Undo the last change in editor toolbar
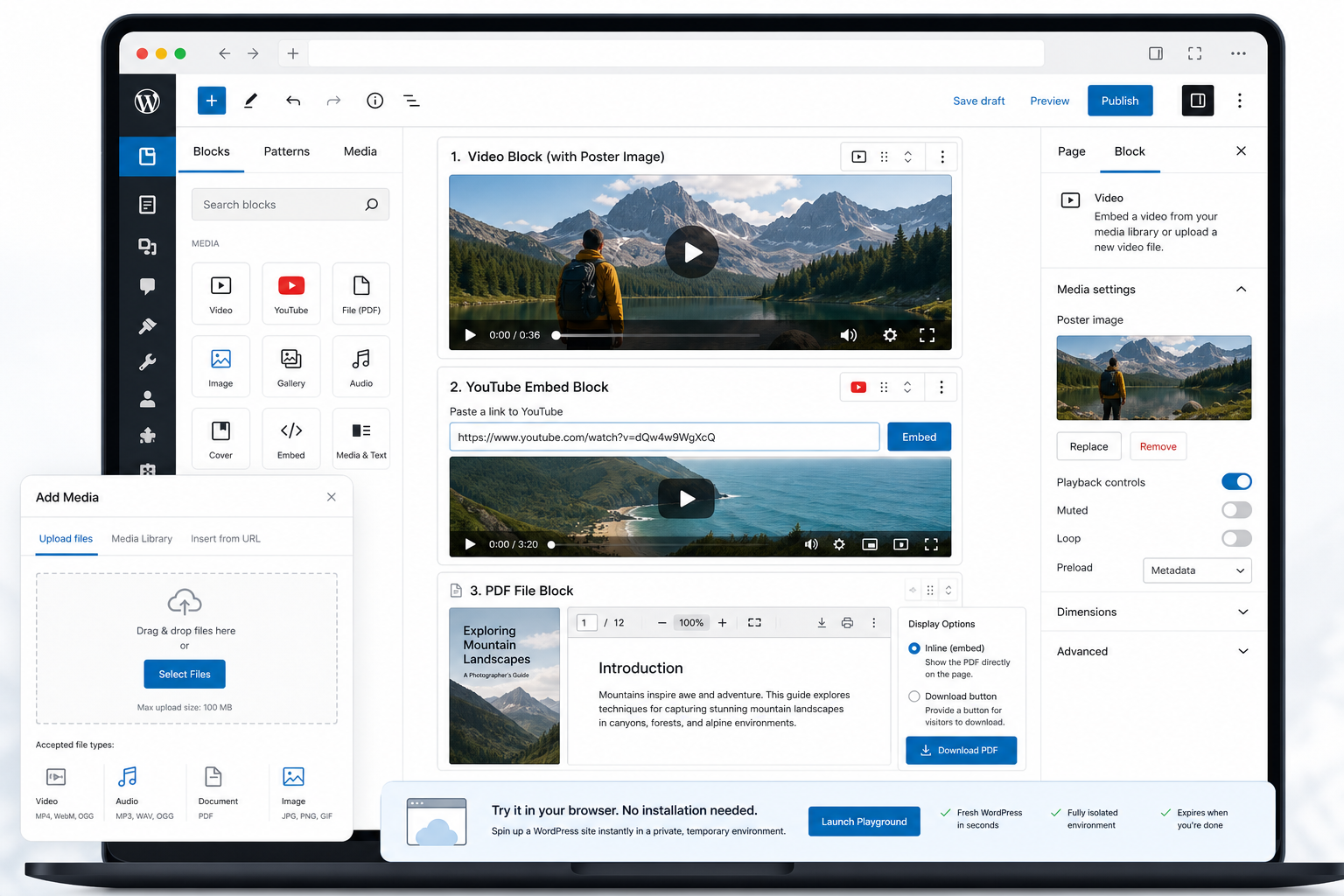This screenshot has height=896, width=1344. click(x=293, y=101)
